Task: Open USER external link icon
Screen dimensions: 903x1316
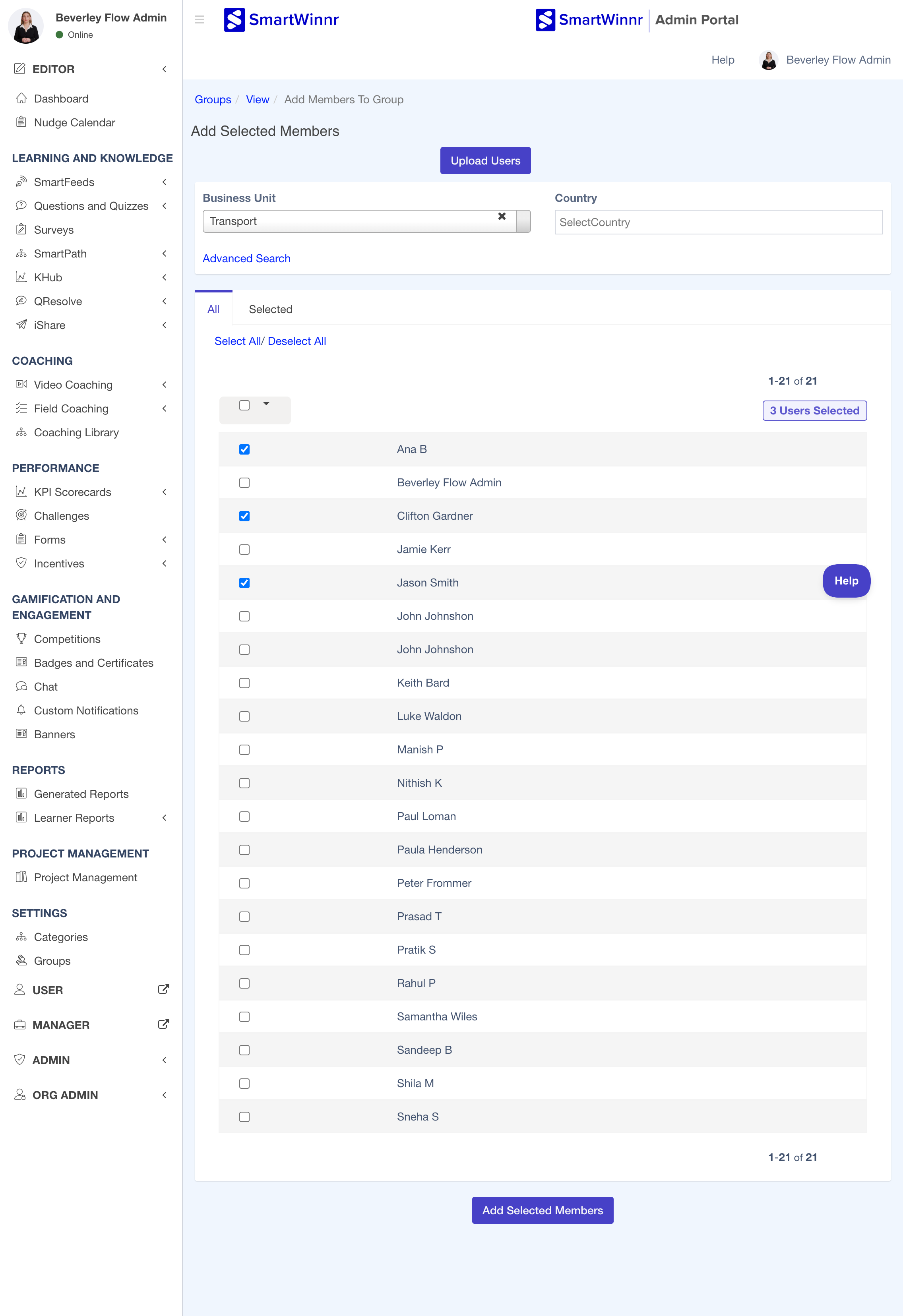Action: click(163, 989)
